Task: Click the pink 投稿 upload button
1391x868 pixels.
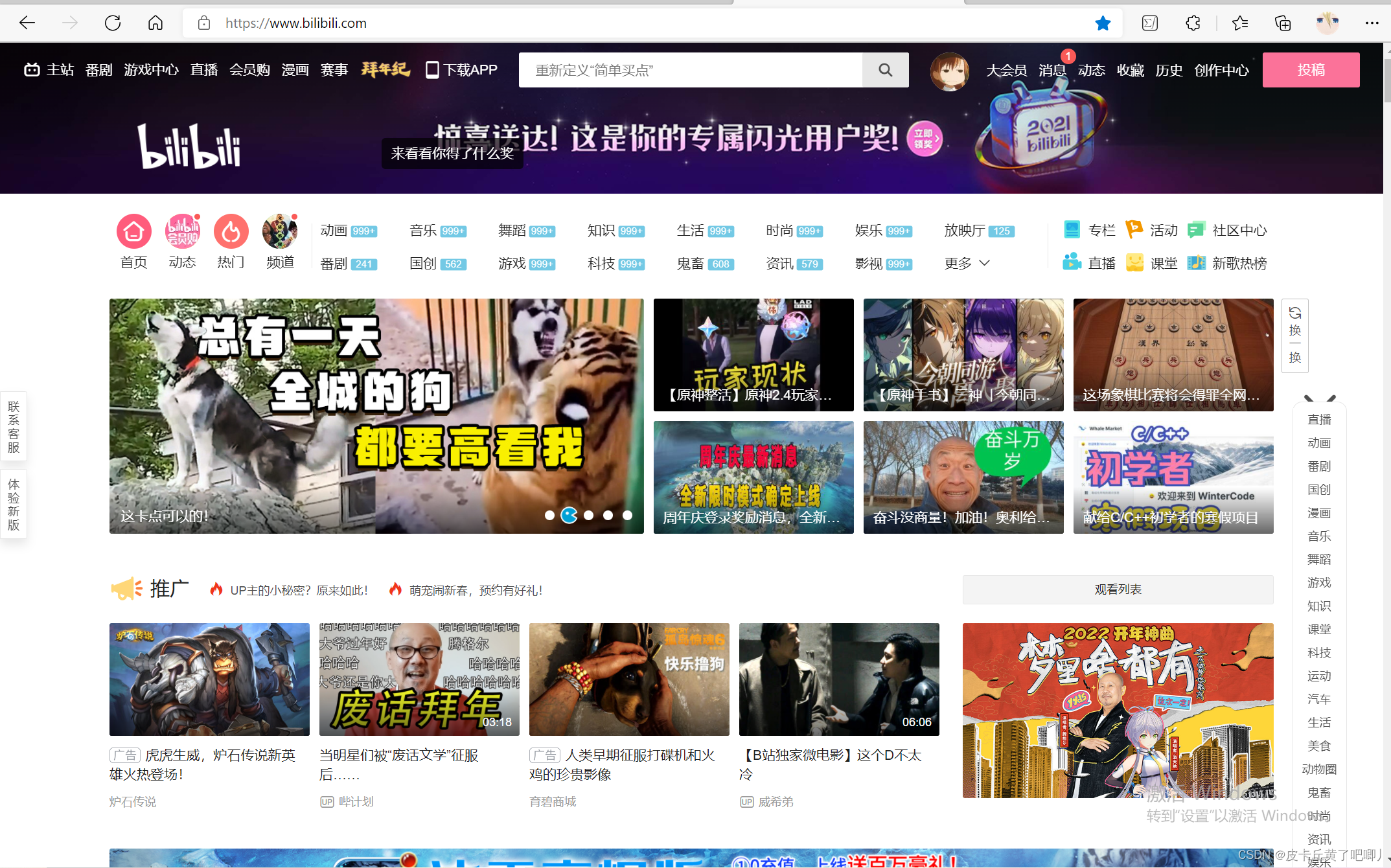Action: click(1311, 70)
